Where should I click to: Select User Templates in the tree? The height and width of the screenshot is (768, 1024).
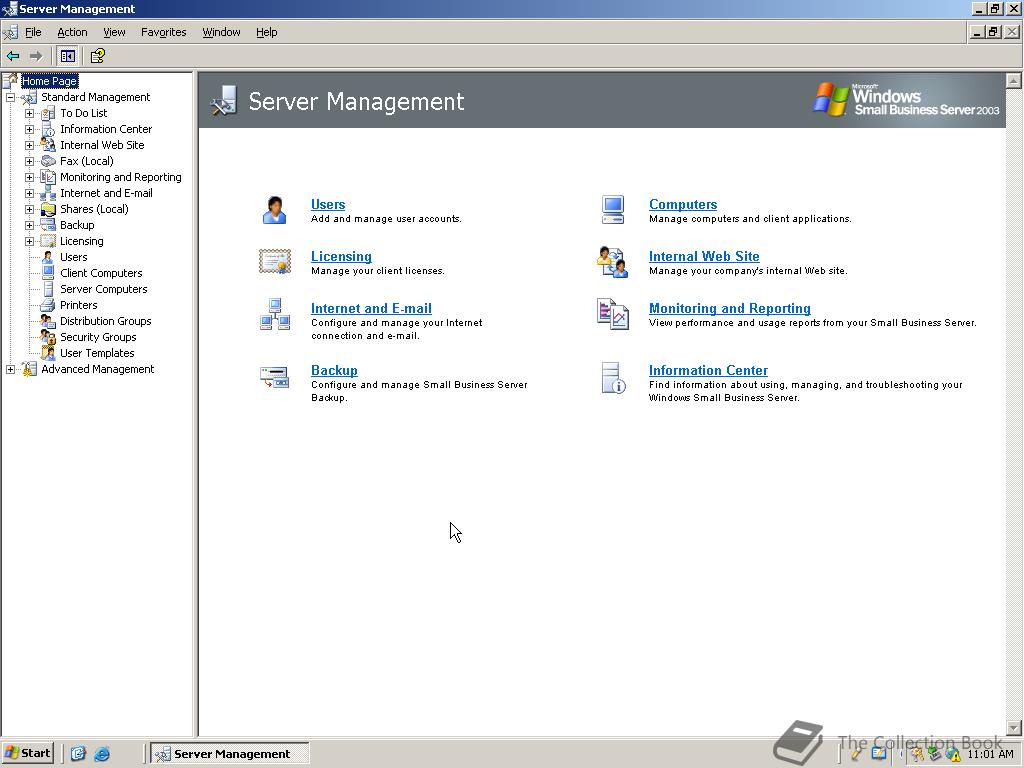point(97,353)
